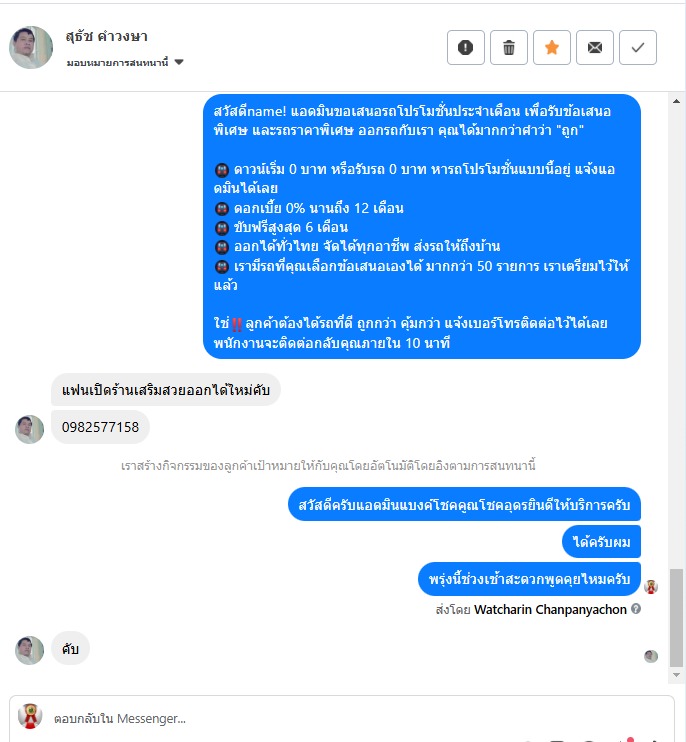Toggle the orange star follow-up marker

[x=552, y=47]
